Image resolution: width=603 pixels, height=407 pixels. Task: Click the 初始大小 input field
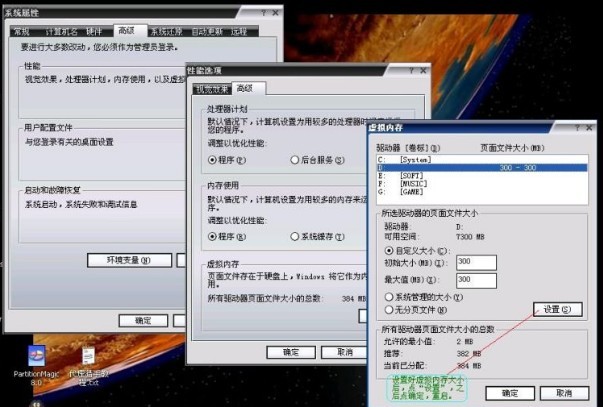point(476,262)
